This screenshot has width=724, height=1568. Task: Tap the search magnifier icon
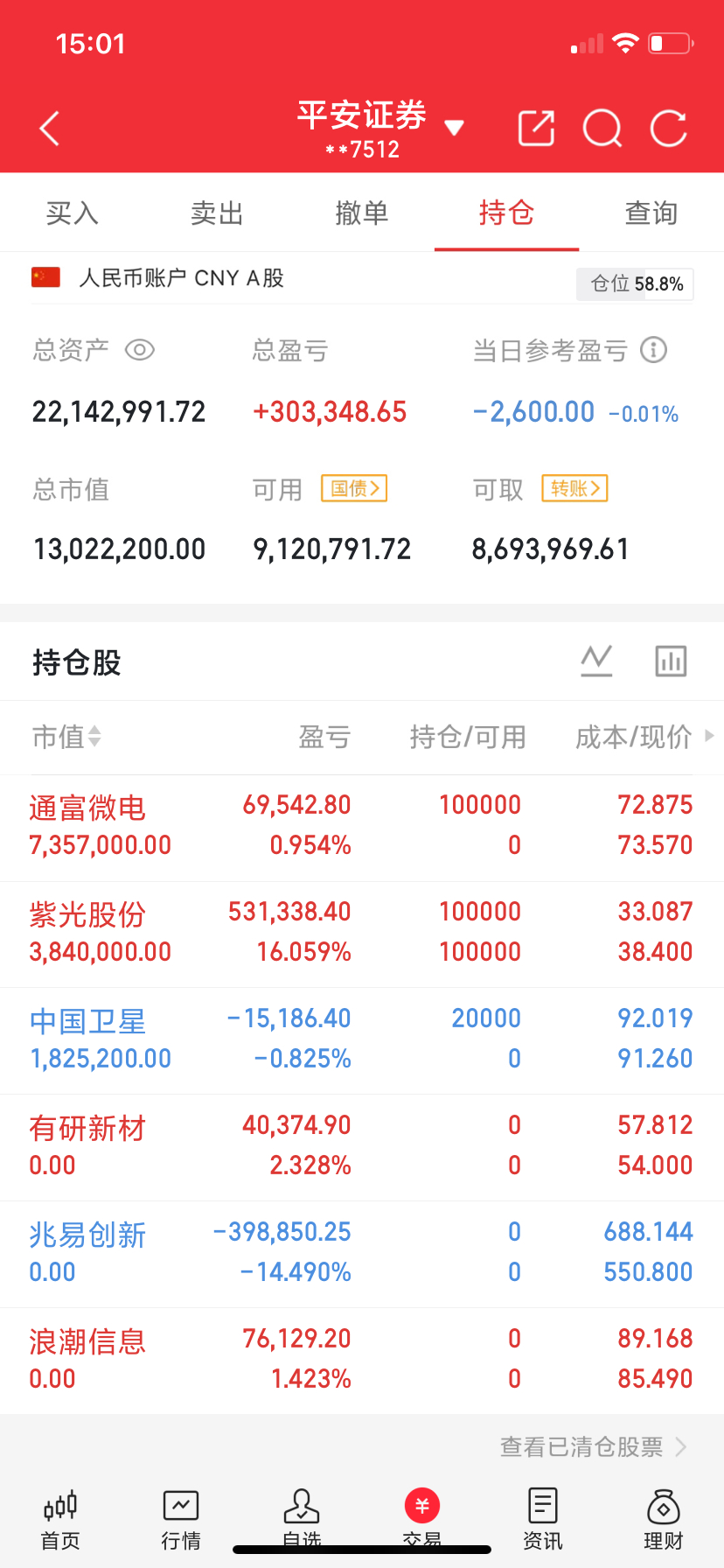[x=602, y=129]
